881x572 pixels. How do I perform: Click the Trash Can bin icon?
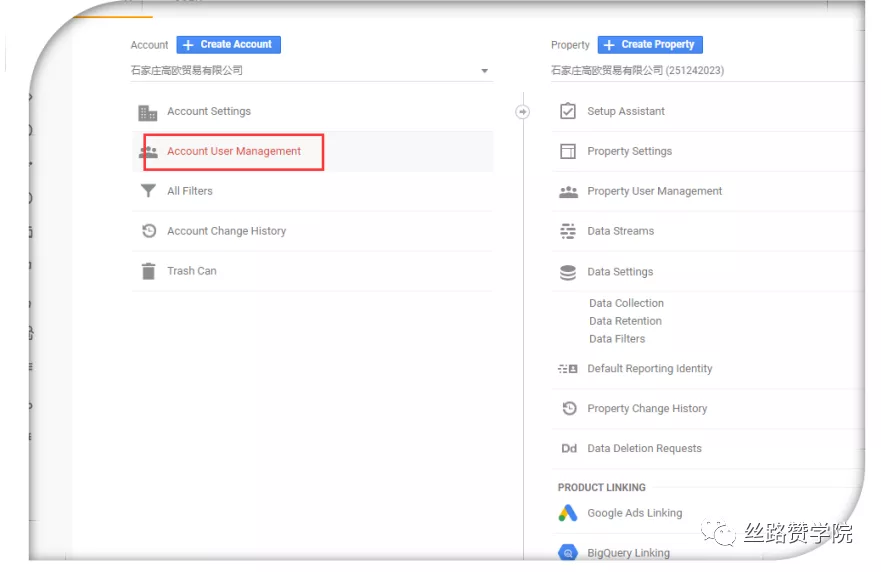point(148,271)
